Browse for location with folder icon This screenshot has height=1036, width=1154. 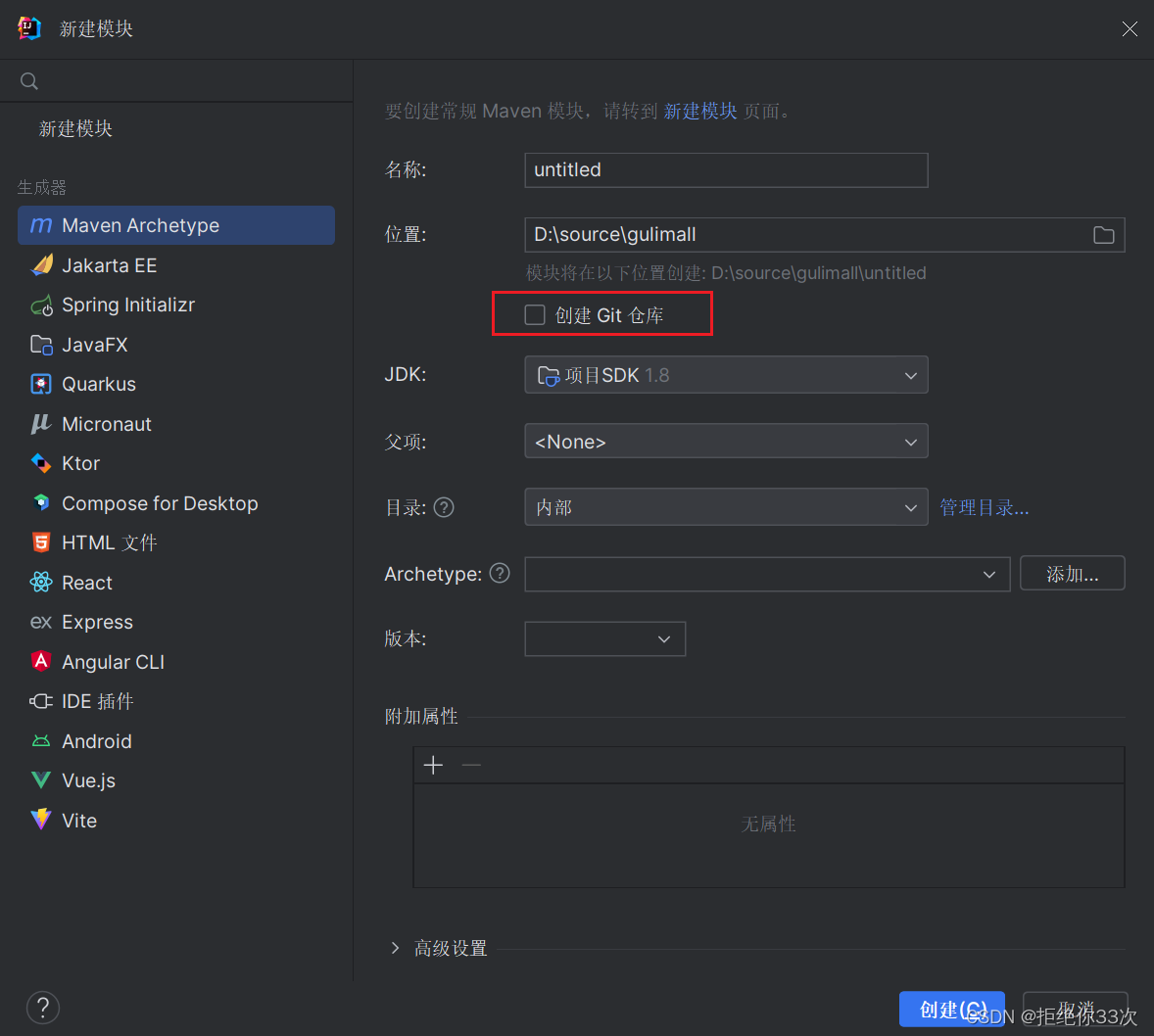(x=1103, y=235)
